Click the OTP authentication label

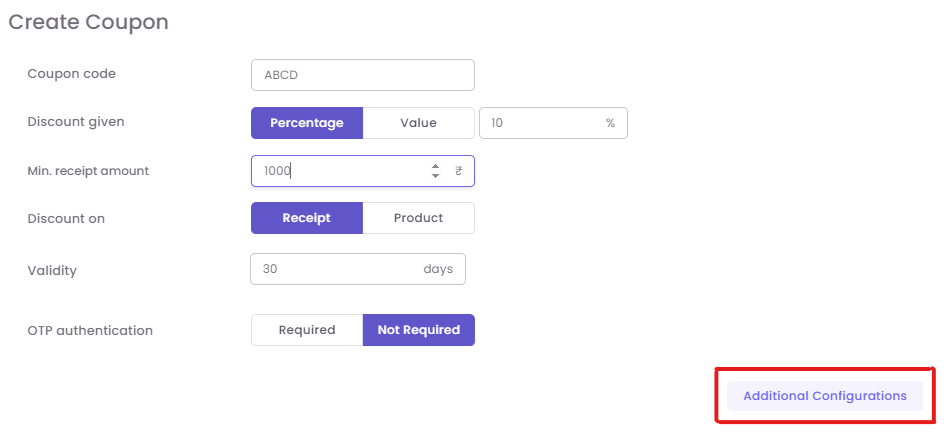[90, 331]
